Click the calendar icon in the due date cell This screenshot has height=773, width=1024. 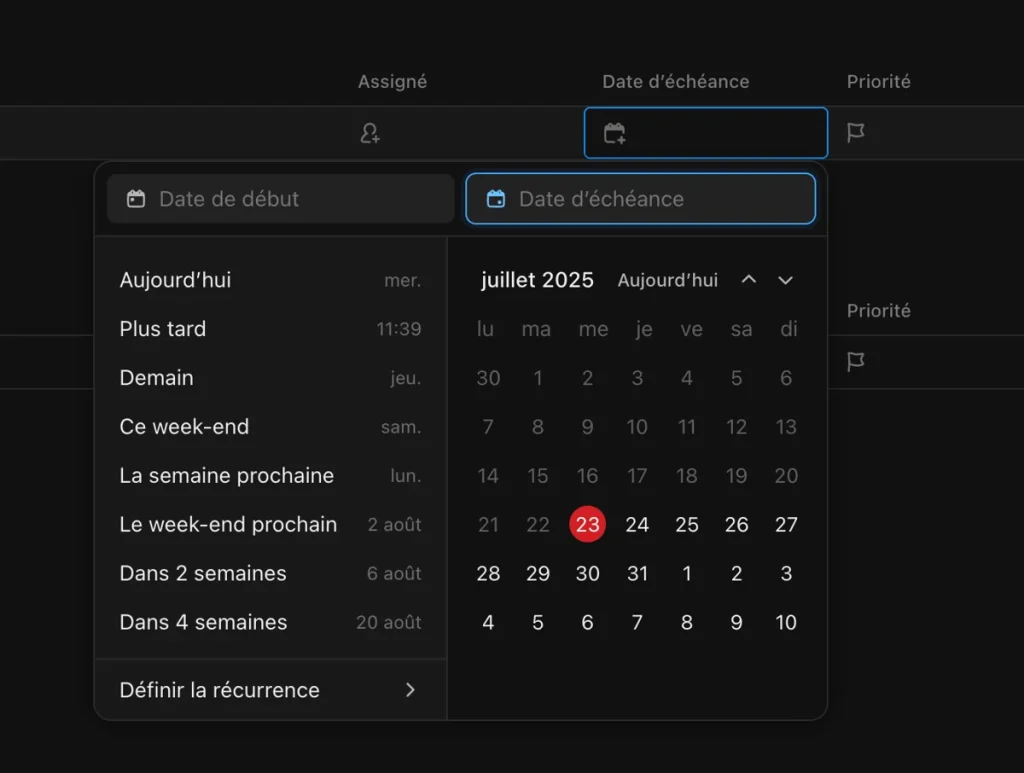coord(615,133)
